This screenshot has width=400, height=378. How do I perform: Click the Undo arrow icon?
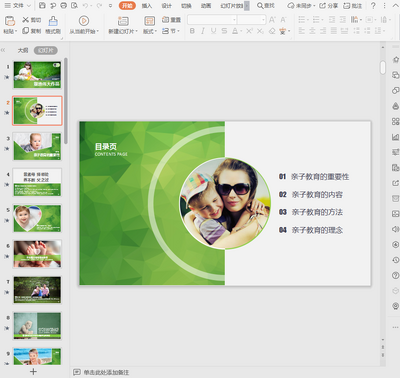85,5
